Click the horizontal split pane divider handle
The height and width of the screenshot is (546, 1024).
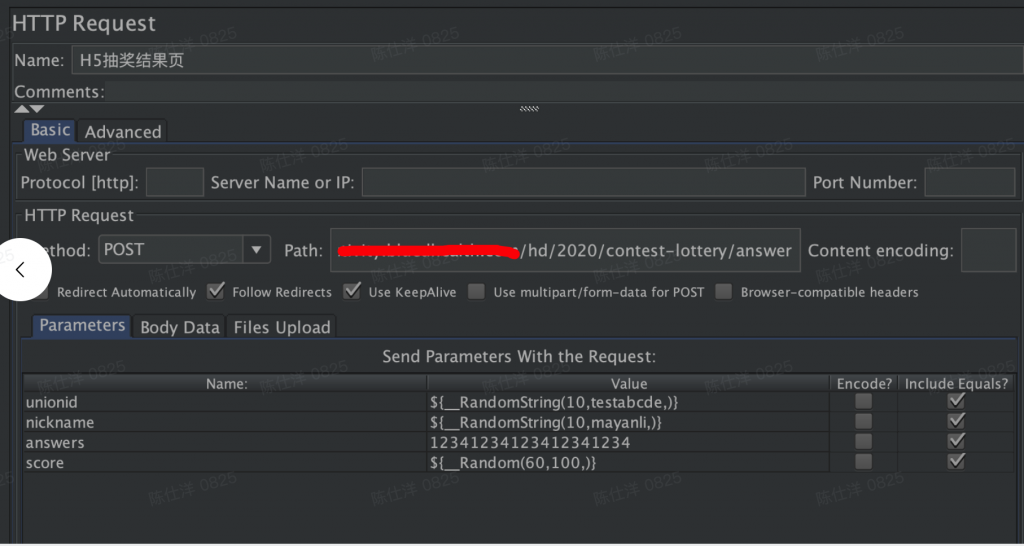coord(529,109)
